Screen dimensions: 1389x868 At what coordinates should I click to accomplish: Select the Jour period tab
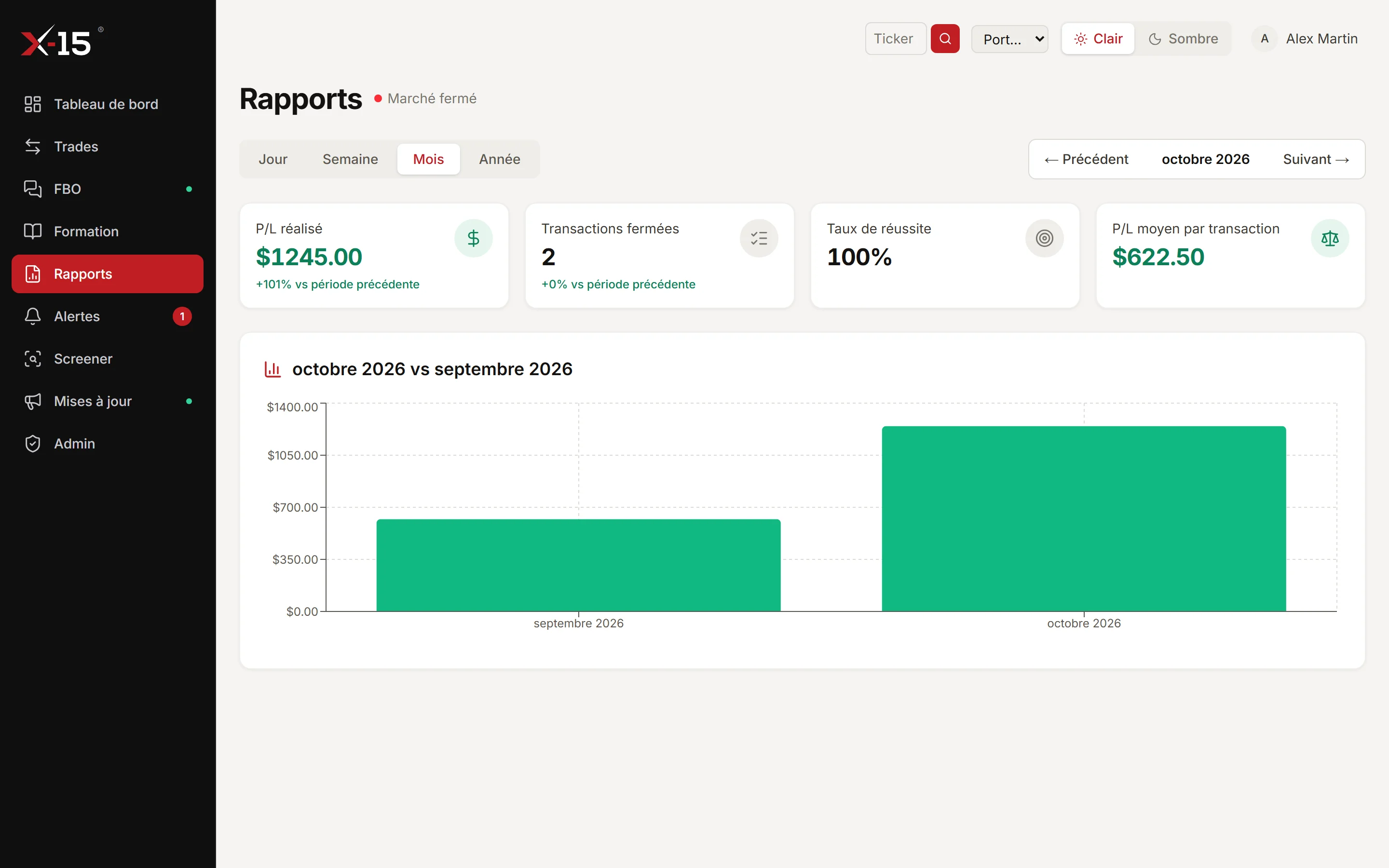pos(272,159)
